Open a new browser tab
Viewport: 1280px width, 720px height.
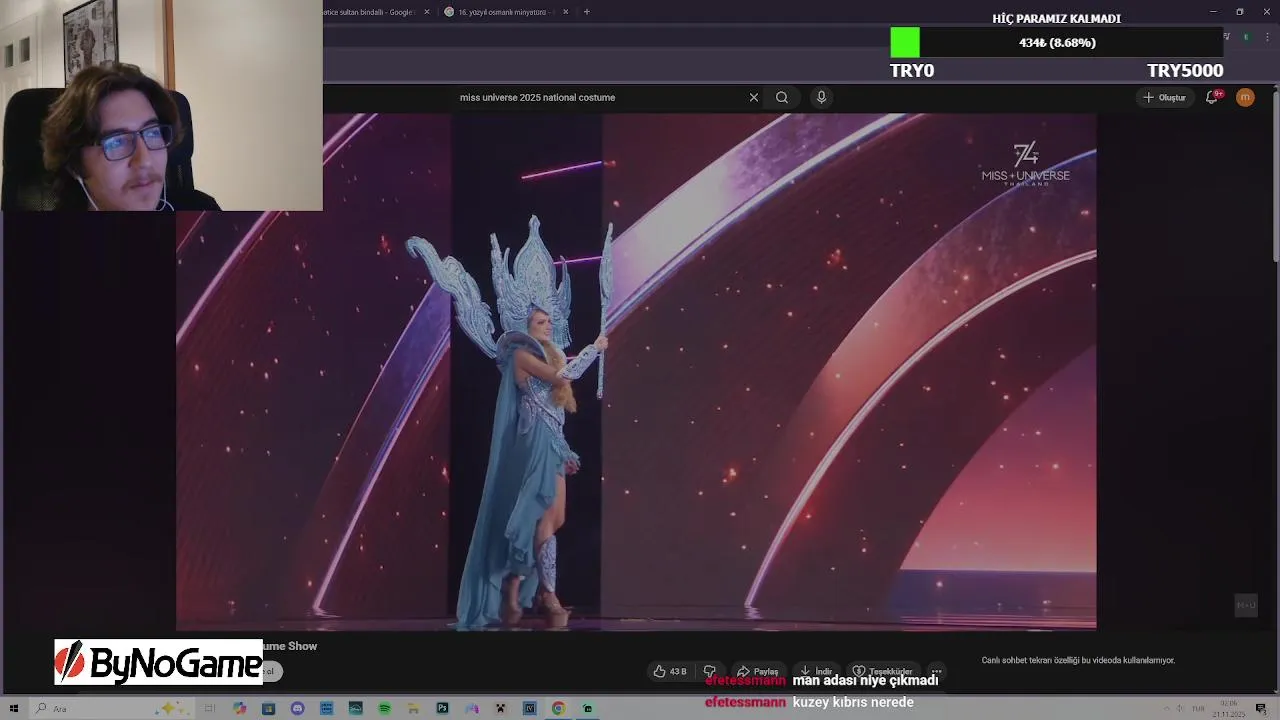pos(587,12)
